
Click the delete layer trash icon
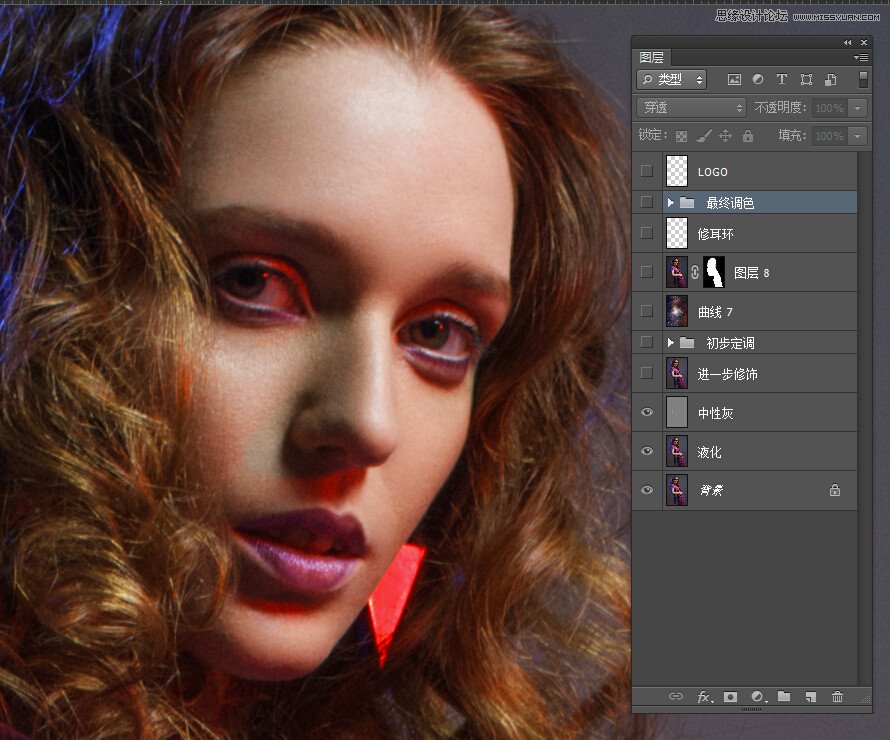pyautogui.click(x=838, y=697)
